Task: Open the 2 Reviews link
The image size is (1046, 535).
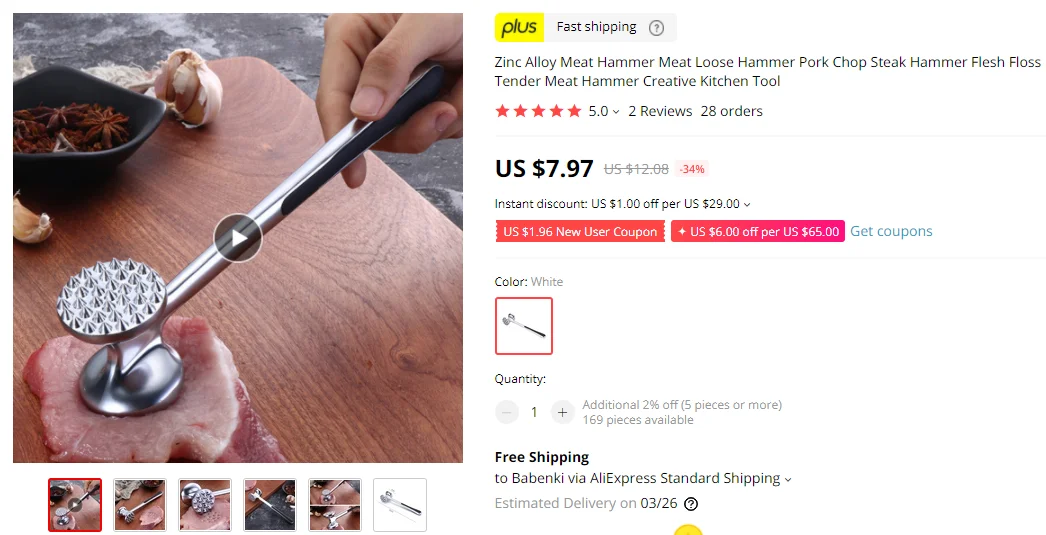Action: (660, 111)
